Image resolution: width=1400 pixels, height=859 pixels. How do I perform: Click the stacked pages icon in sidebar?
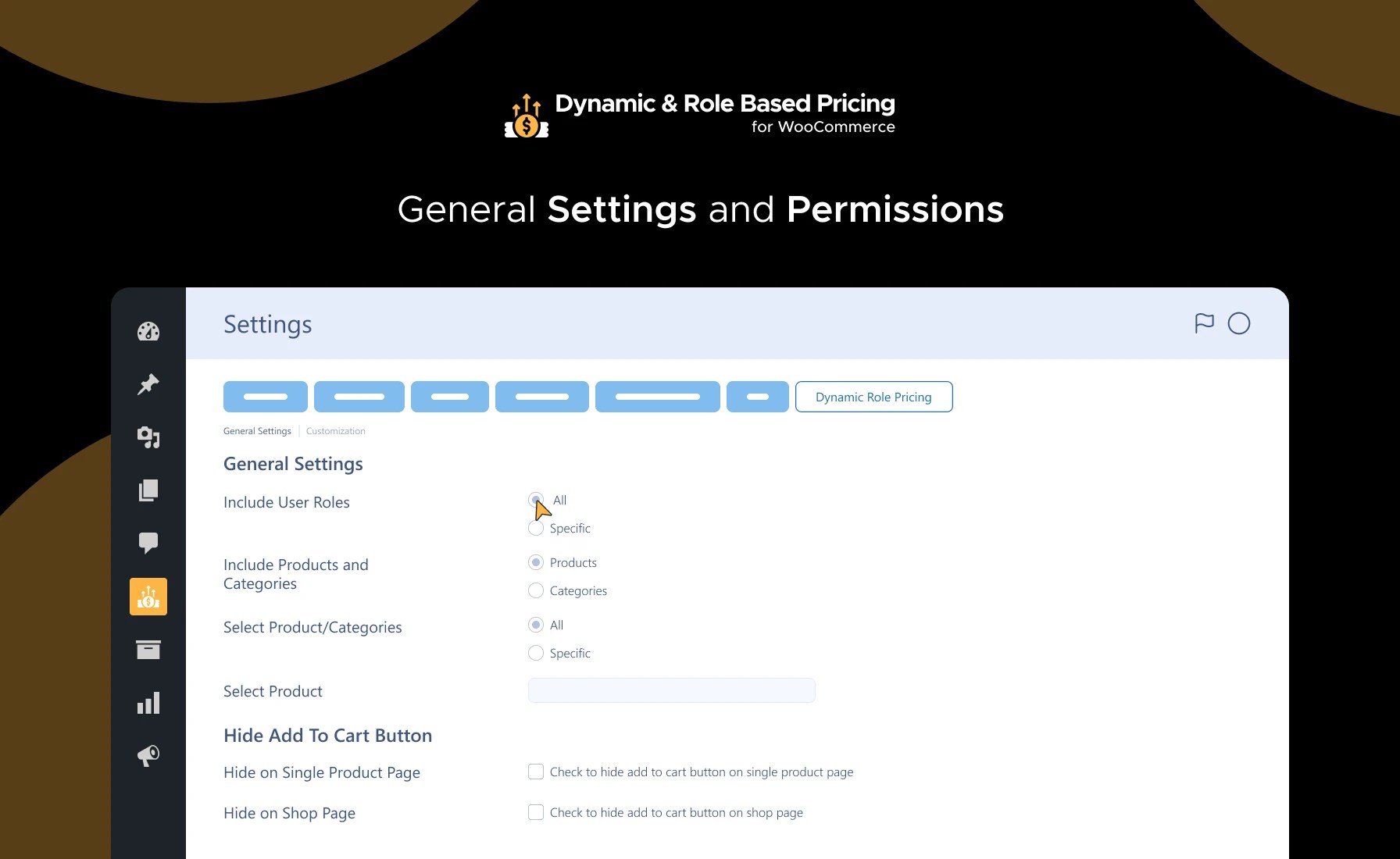148,490
